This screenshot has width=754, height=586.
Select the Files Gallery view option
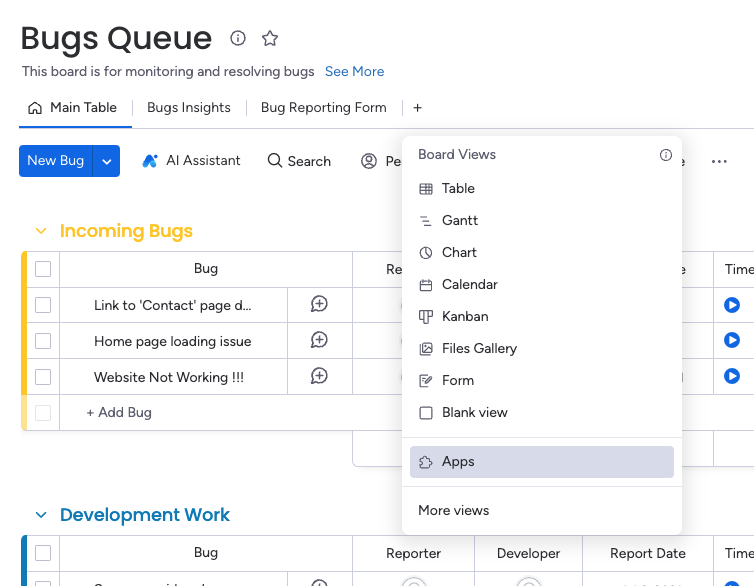[541, 349]
